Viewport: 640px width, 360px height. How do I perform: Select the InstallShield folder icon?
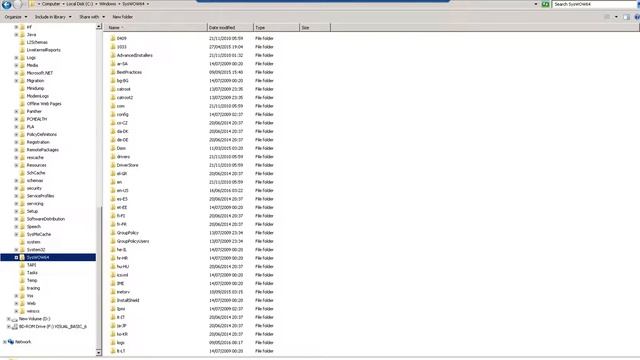[x=113, y=300]
